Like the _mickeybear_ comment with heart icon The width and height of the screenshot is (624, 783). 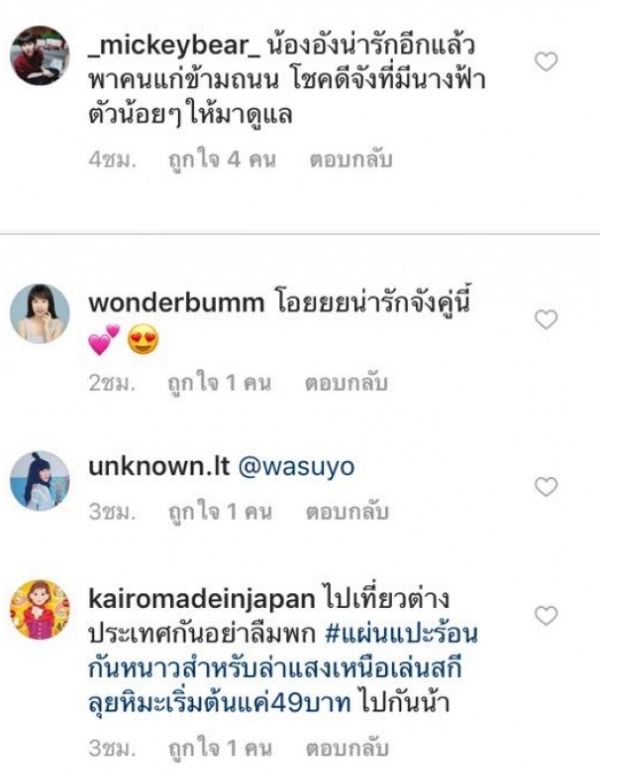pos(546,62)
